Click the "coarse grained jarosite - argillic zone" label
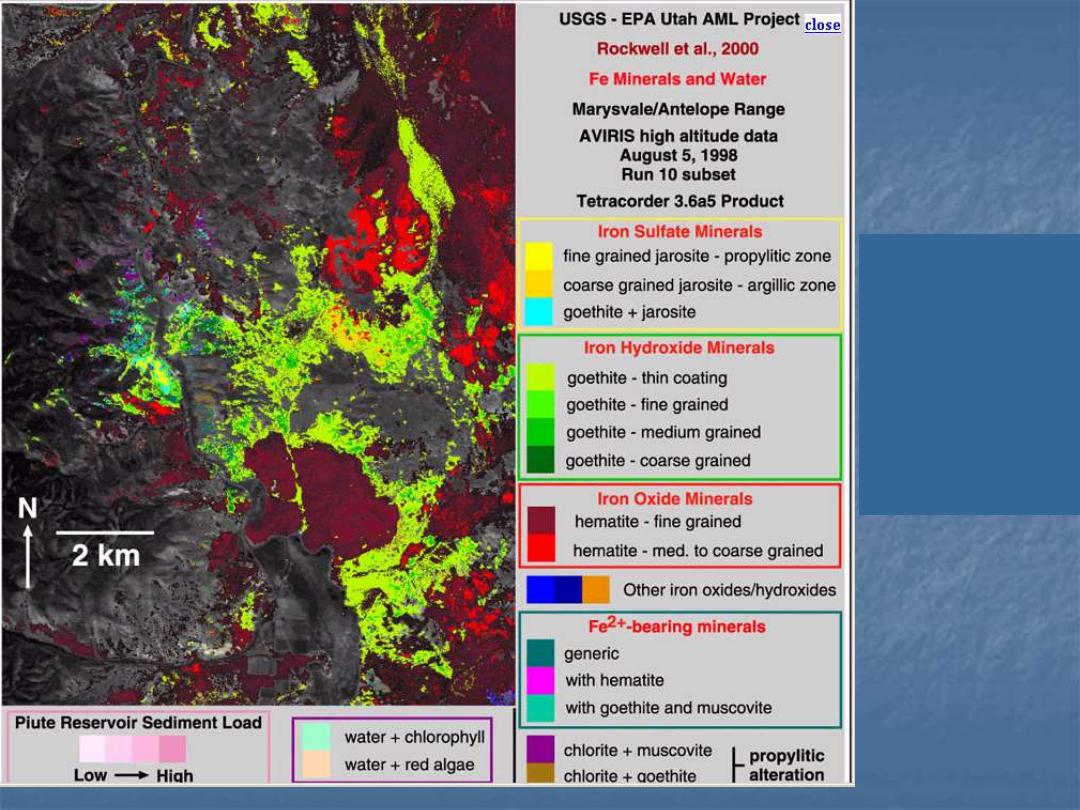The image size is (1080, 810). click(x=699, y=285)
